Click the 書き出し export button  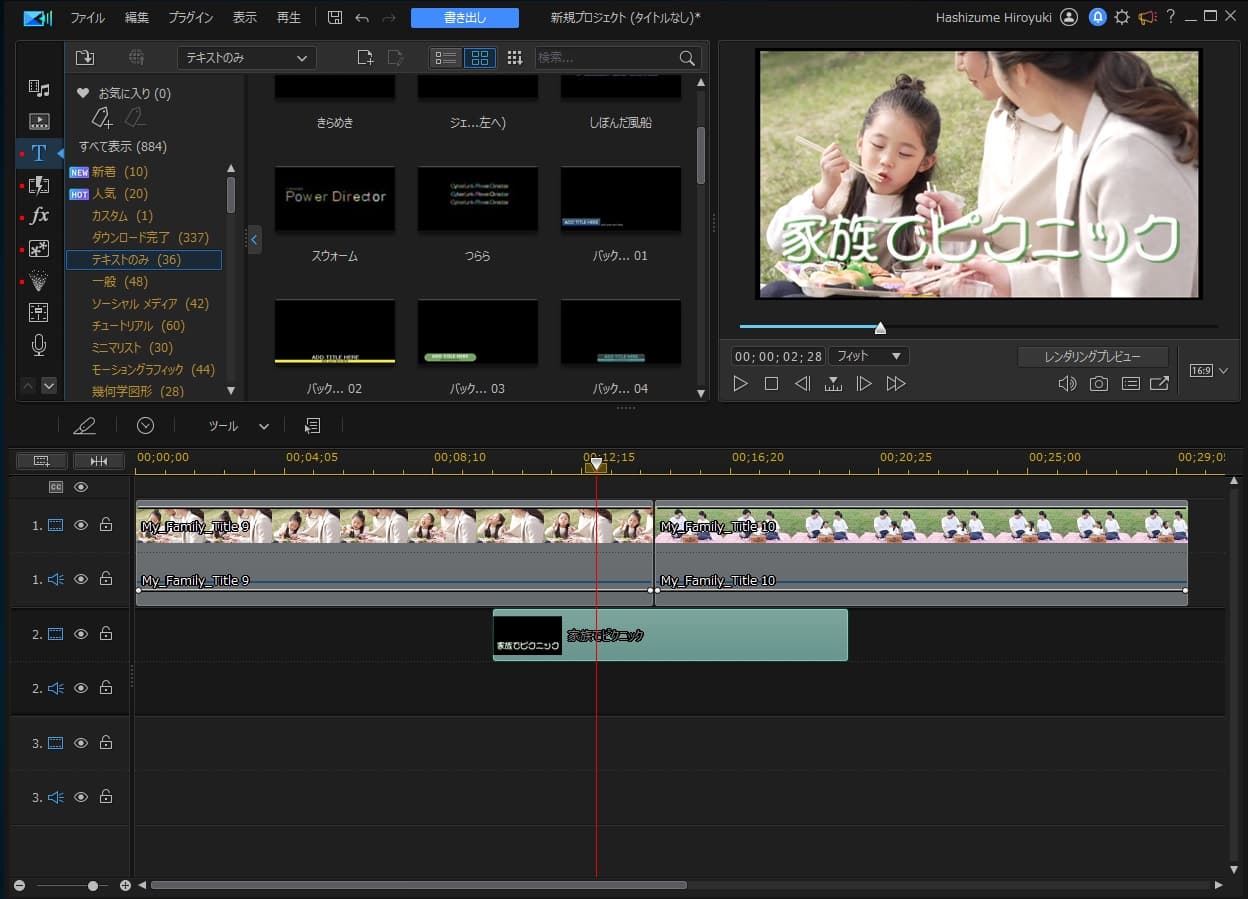tap(464, 18)
